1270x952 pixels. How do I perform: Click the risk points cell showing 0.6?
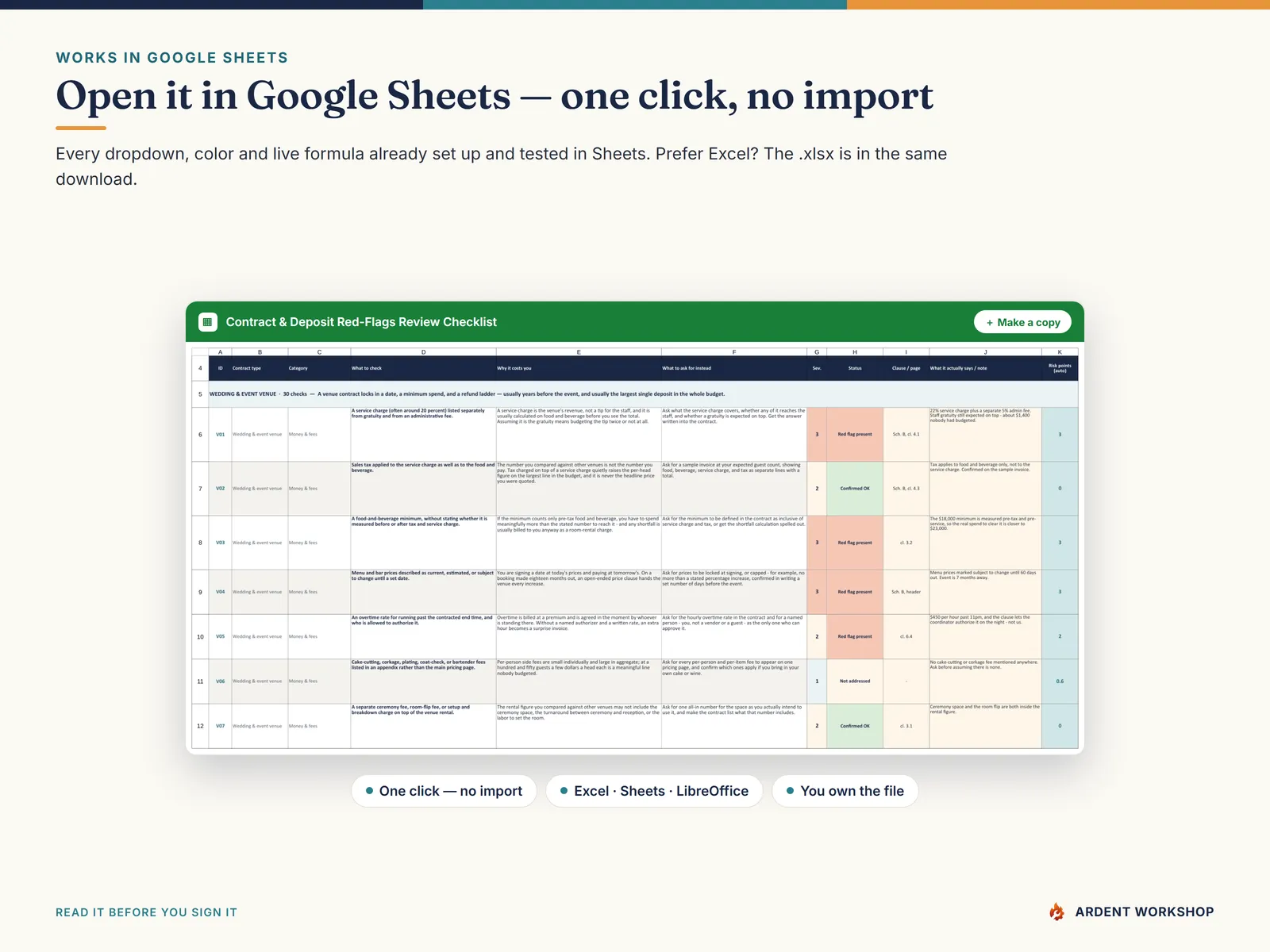pos(1060,681)
